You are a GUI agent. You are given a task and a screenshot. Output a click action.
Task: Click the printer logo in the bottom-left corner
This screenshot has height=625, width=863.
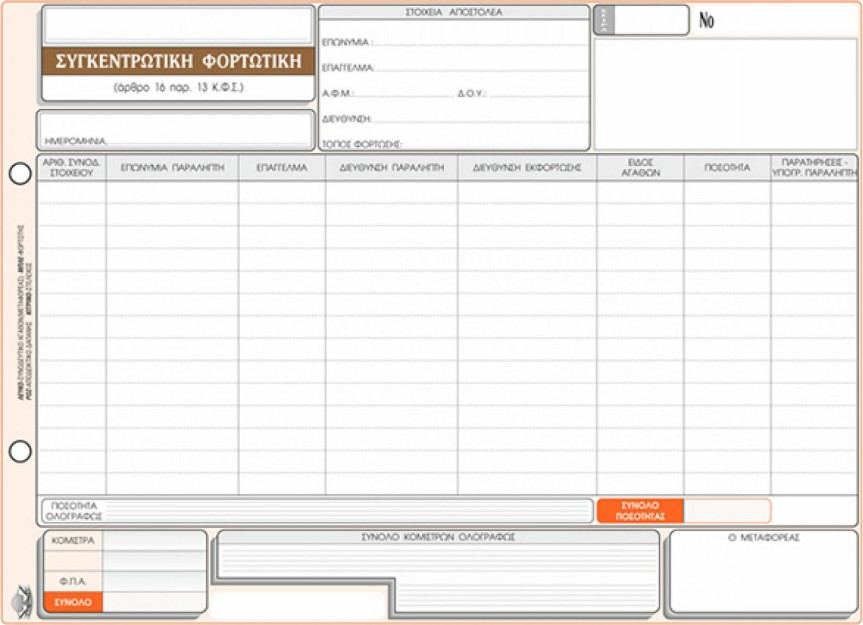tap(21, 602)
